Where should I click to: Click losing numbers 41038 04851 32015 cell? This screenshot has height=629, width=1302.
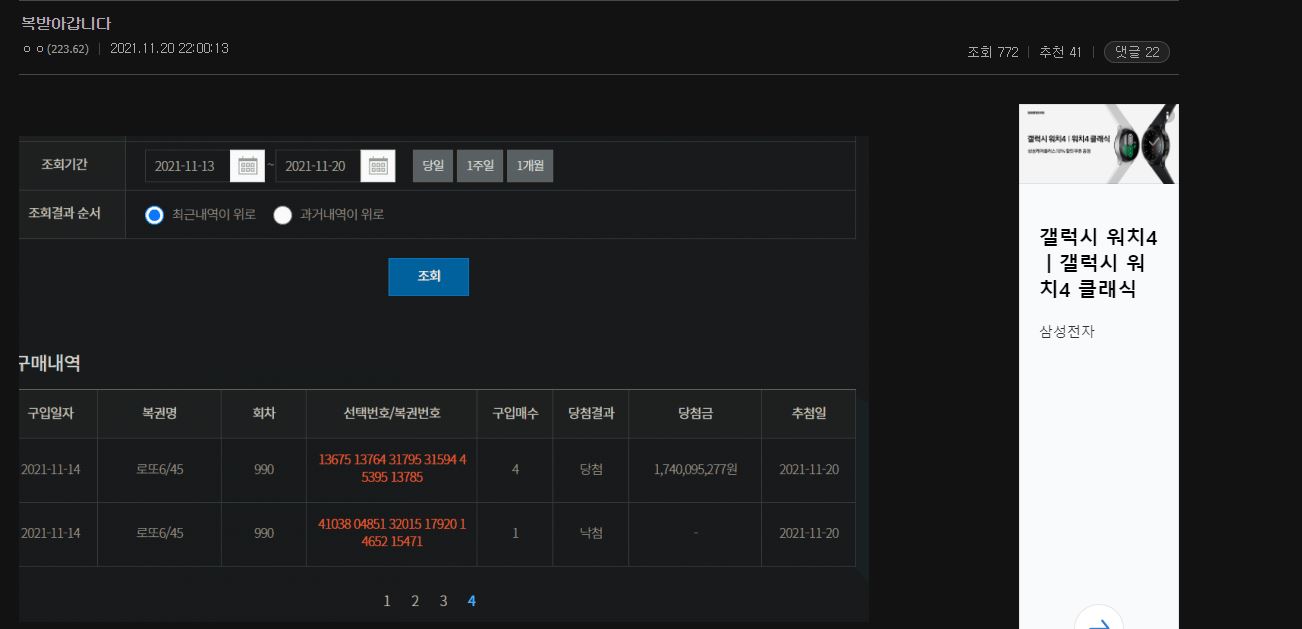click(x=392, y=533)
